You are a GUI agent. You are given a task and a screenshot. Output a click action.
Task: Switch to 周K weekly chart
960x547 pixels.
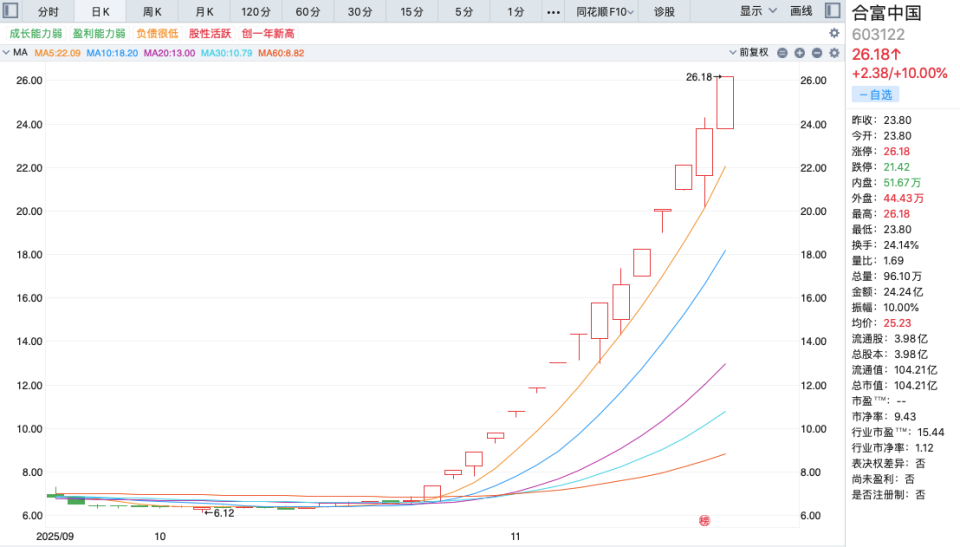[x=152, y=12]
